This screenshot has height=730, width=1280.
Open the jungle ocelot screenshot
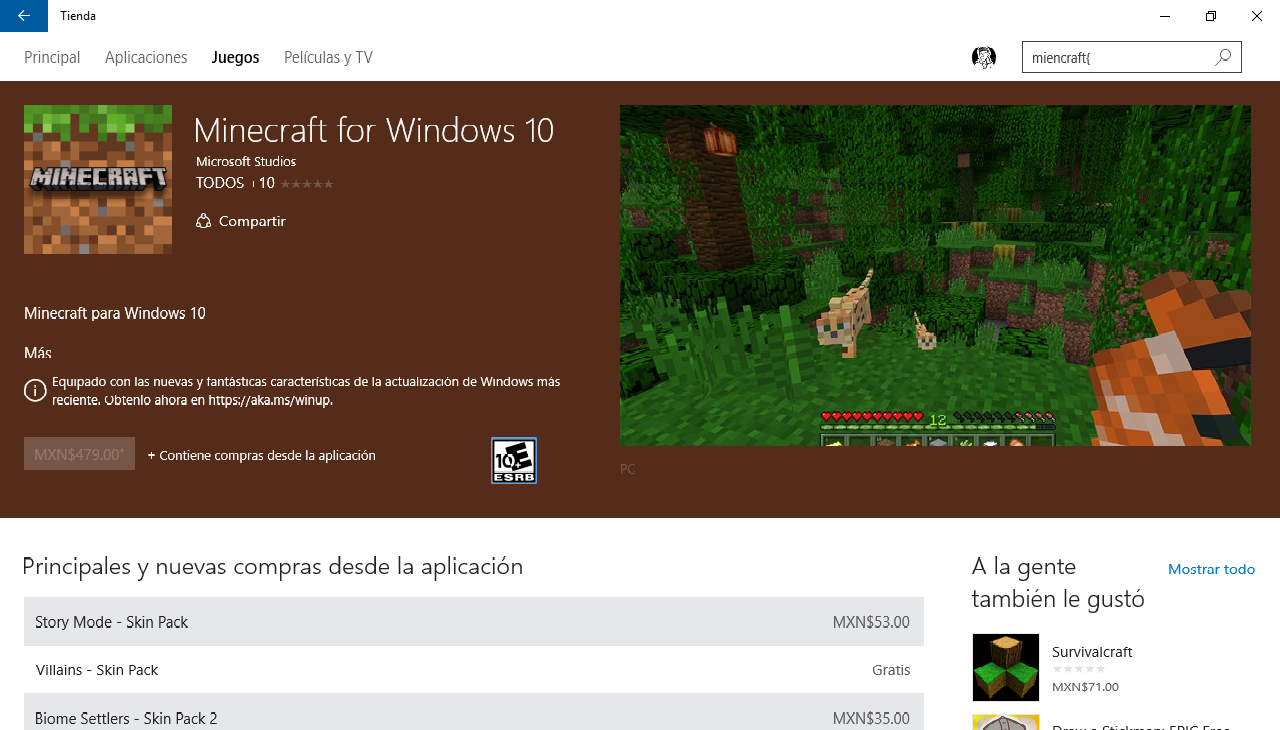point(935,275)
